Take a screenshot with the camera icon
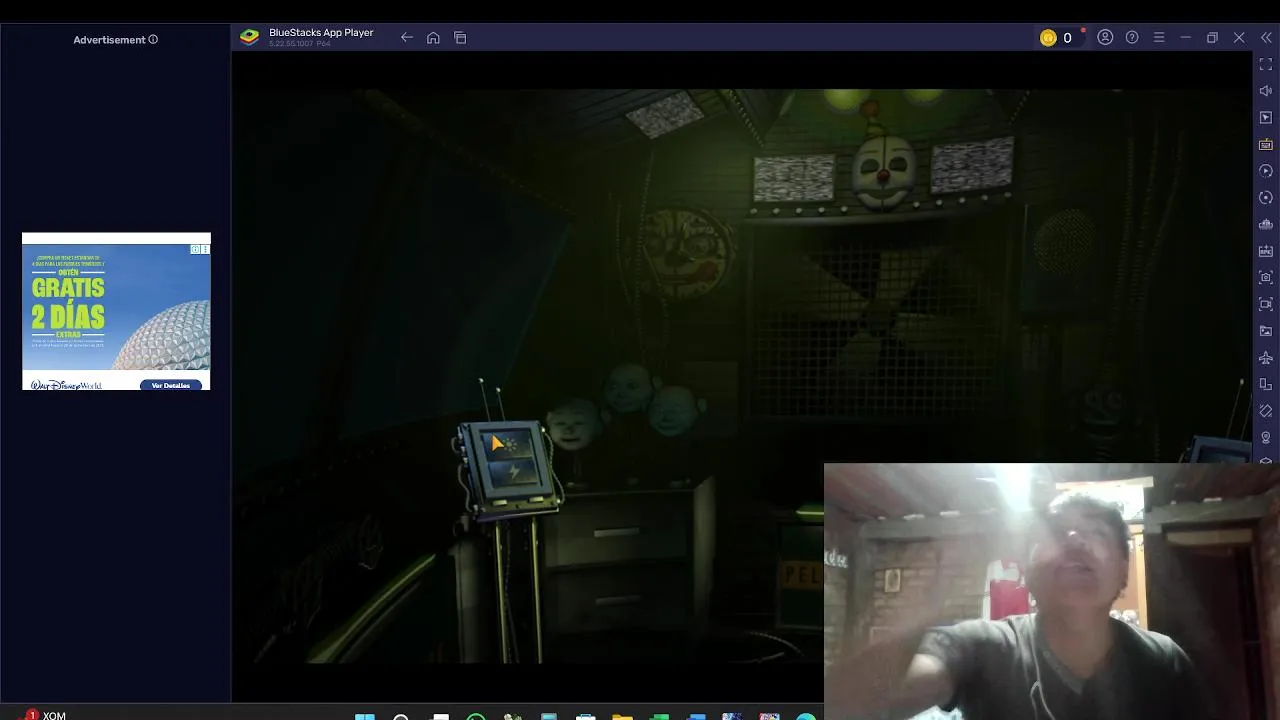This screenshot has height=720, width=1280. [1266, 277]
